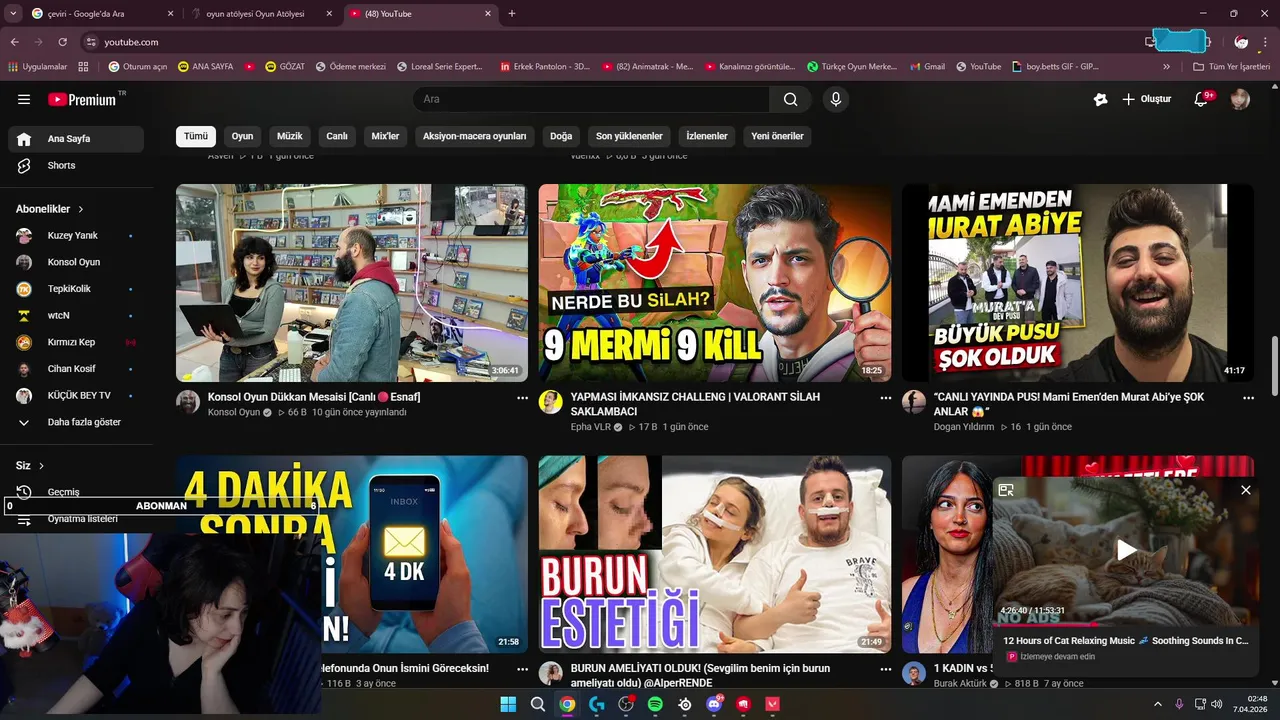
Task: Expand Daha fazla göster list
Action: 76,422
